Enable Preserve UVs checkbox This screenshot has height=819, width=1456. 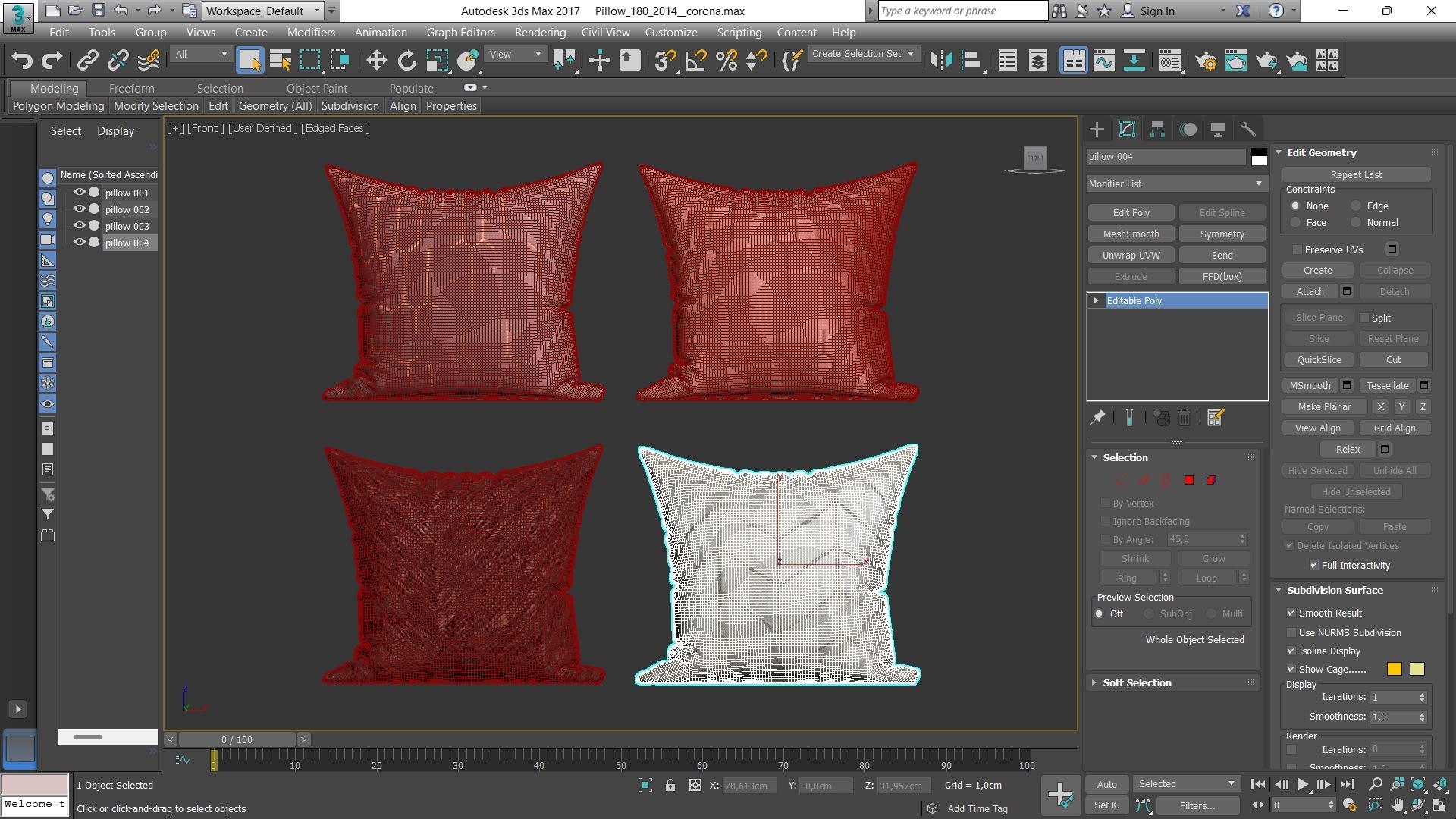1297,249
